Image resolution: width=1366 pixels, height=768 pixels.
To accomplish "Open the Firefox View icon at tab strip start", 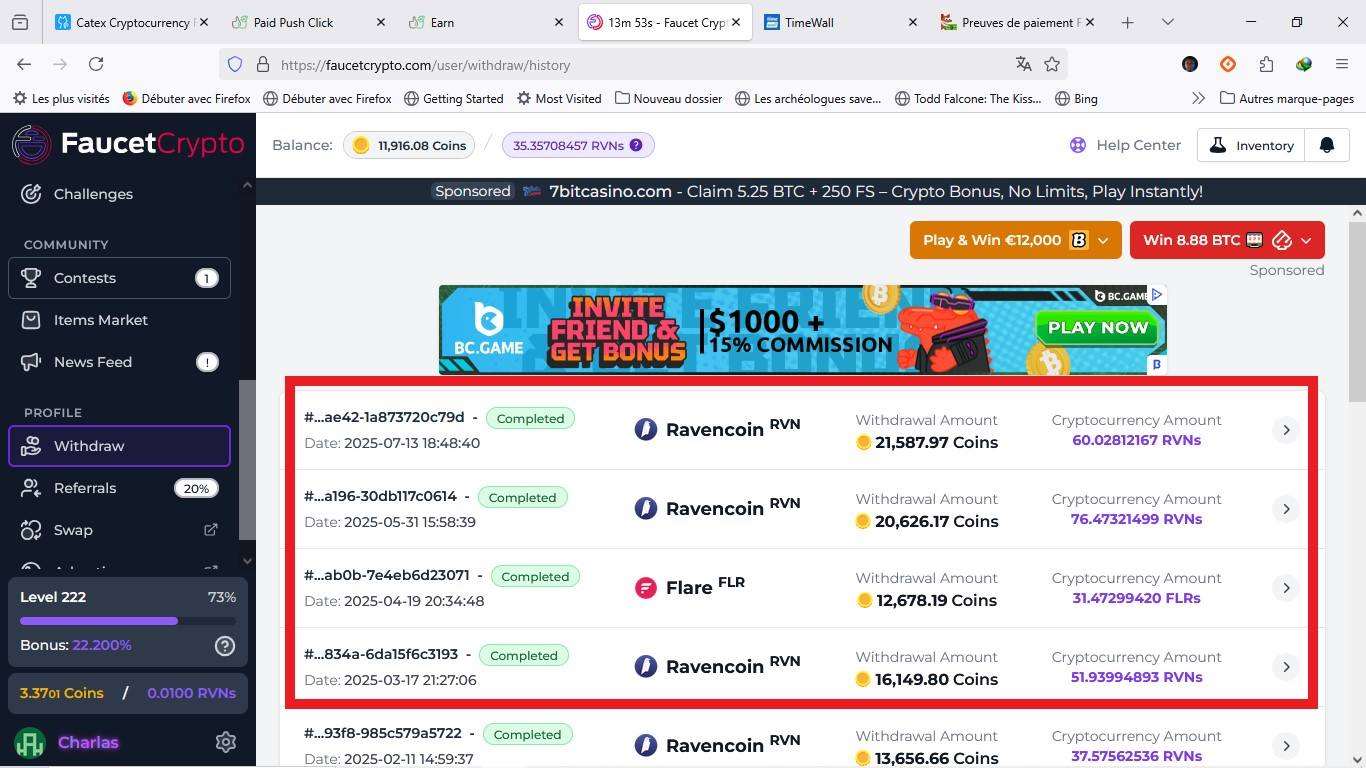I will pos(20,22).
